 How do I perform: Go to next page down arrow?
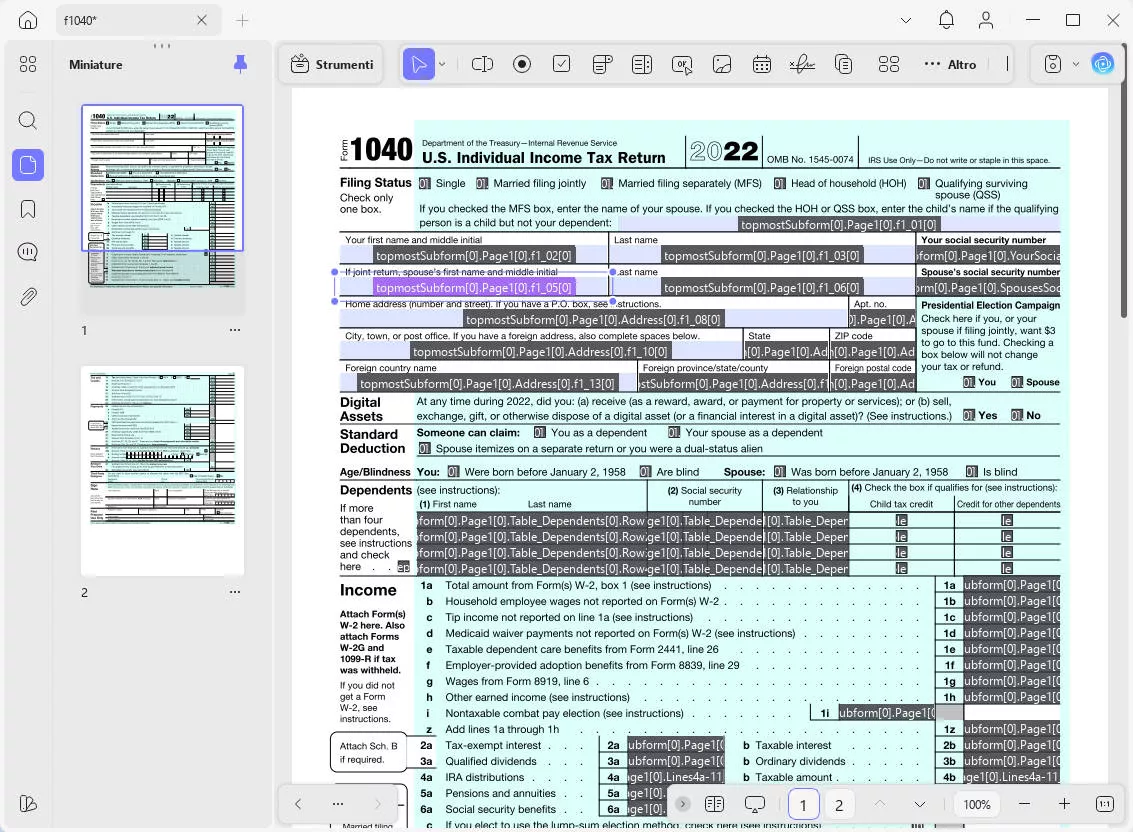920,804
